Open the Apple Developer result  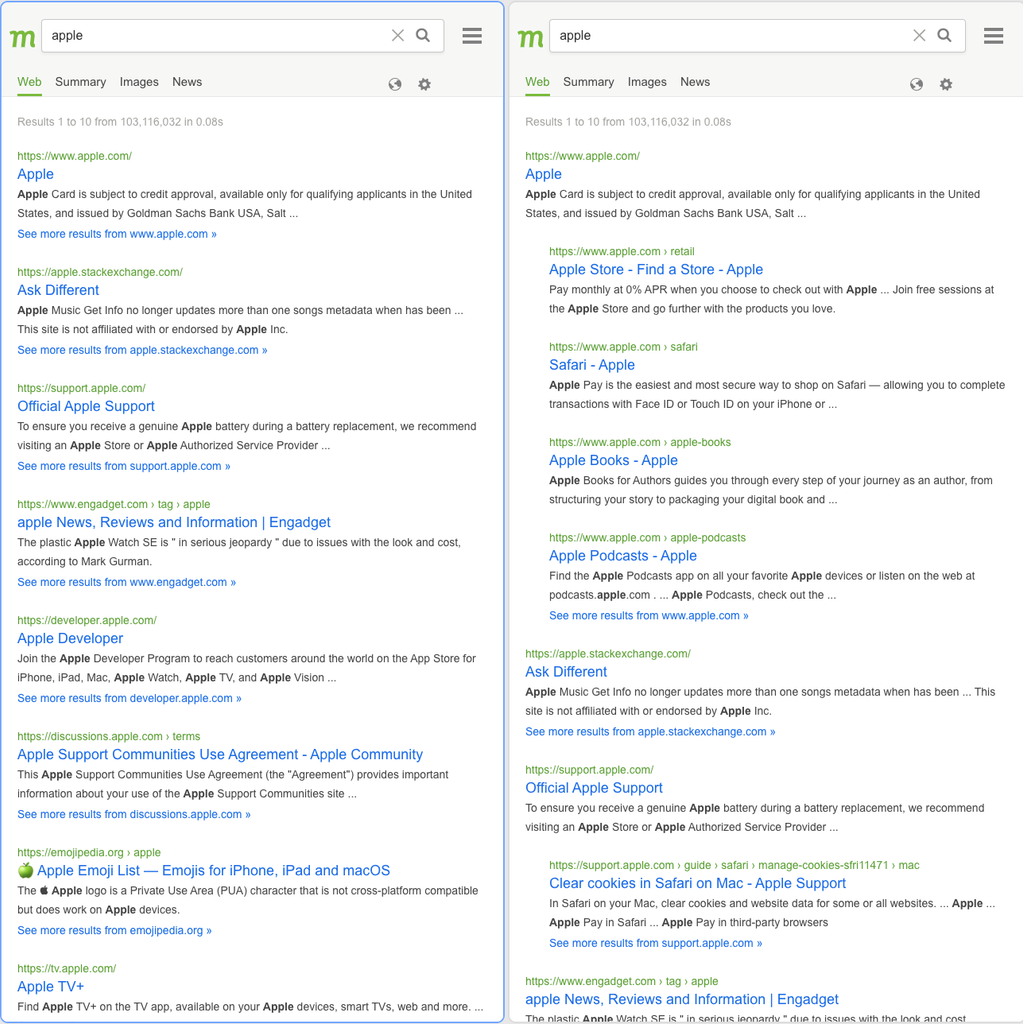tap(70, 639)
